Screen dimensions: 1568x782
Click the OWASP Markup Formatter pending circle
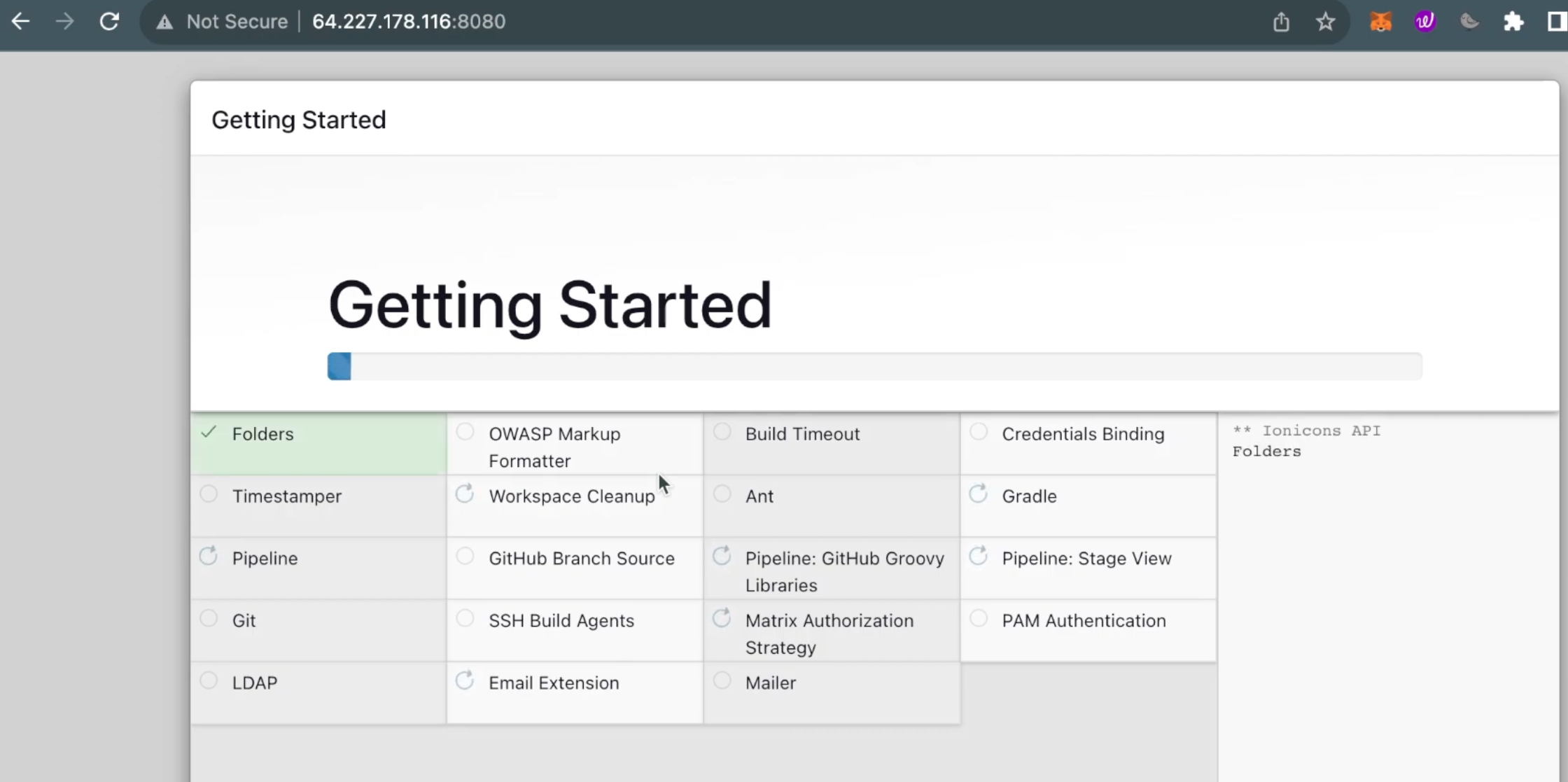click(465, 432)
